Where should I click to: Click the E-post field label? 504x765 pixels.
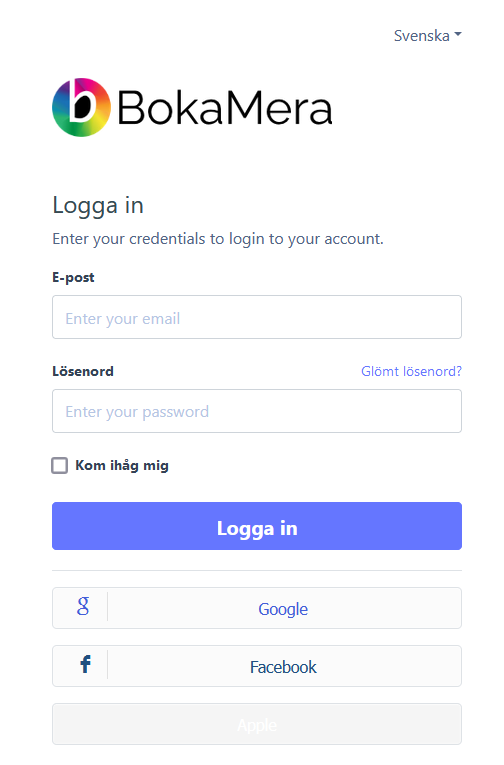click(73, 277)
